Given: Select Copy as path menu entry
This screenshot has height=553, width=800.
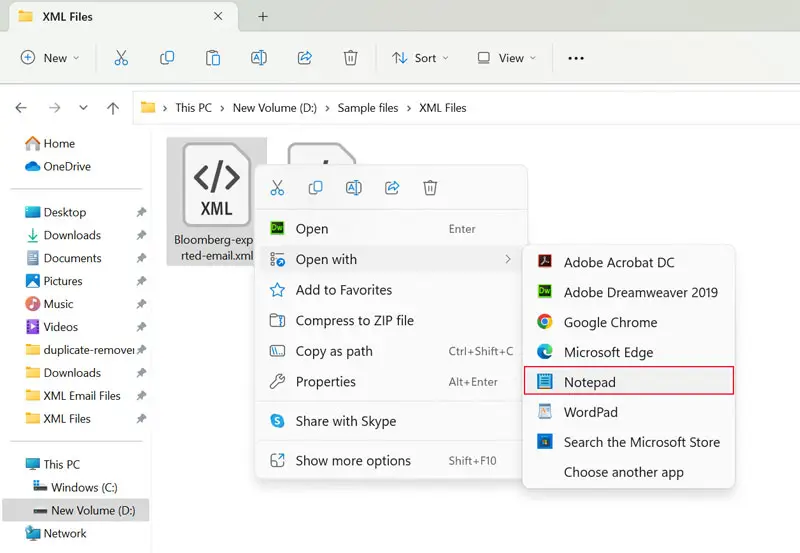Looking at the screenshot, I should coord(334,351).
